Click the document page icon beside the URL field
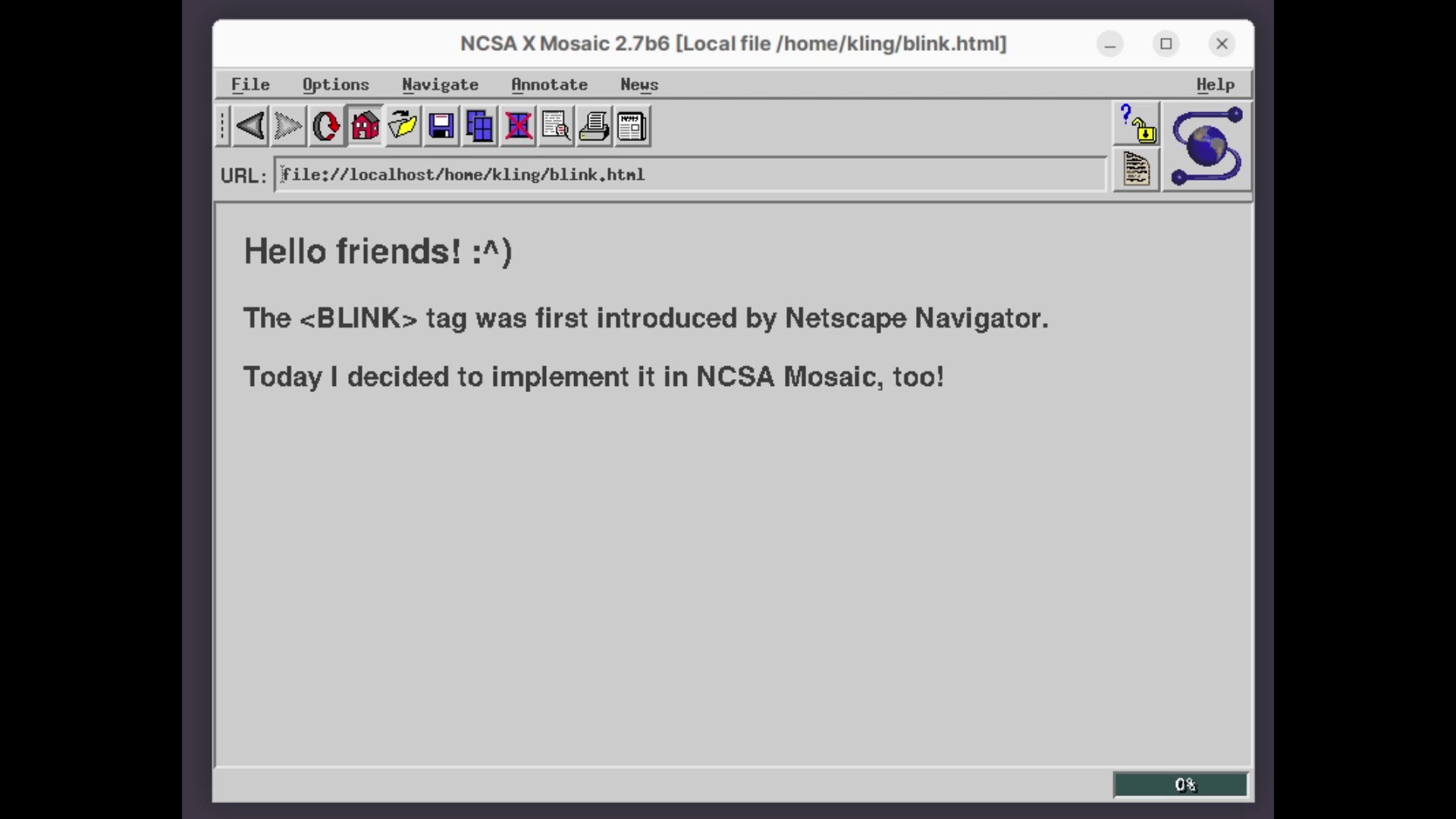 click(x=1136, y=169)
